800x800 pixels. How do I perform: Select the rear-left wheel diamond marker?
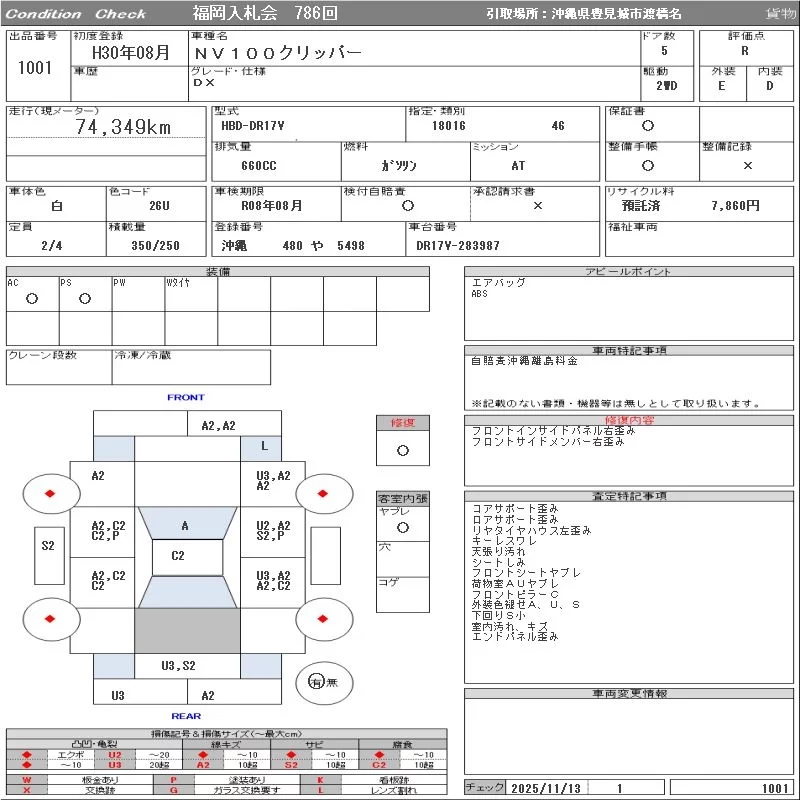[51, 619]
